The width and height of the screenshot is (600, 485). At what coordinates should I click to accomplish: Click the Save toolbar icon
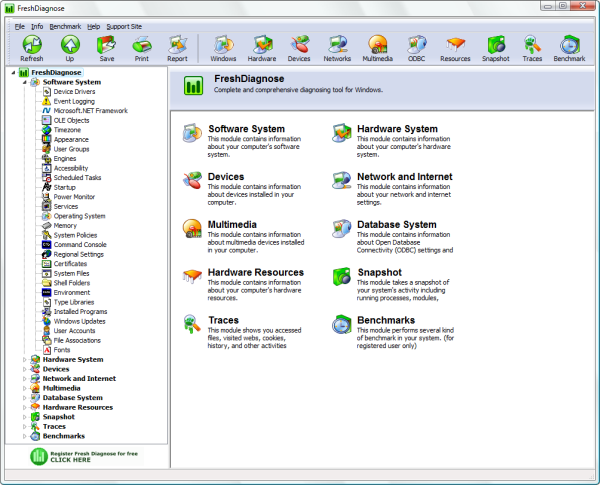pos(106,44)
